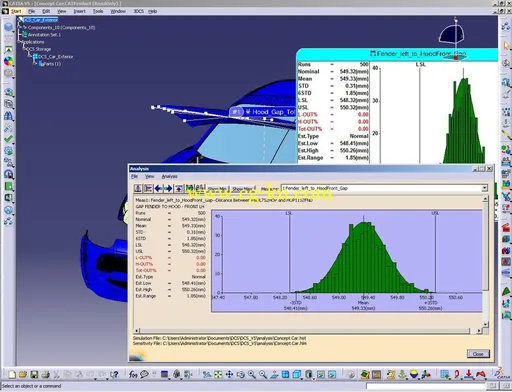Select DCS_Car_Exterior root tree node

point(41,20)
